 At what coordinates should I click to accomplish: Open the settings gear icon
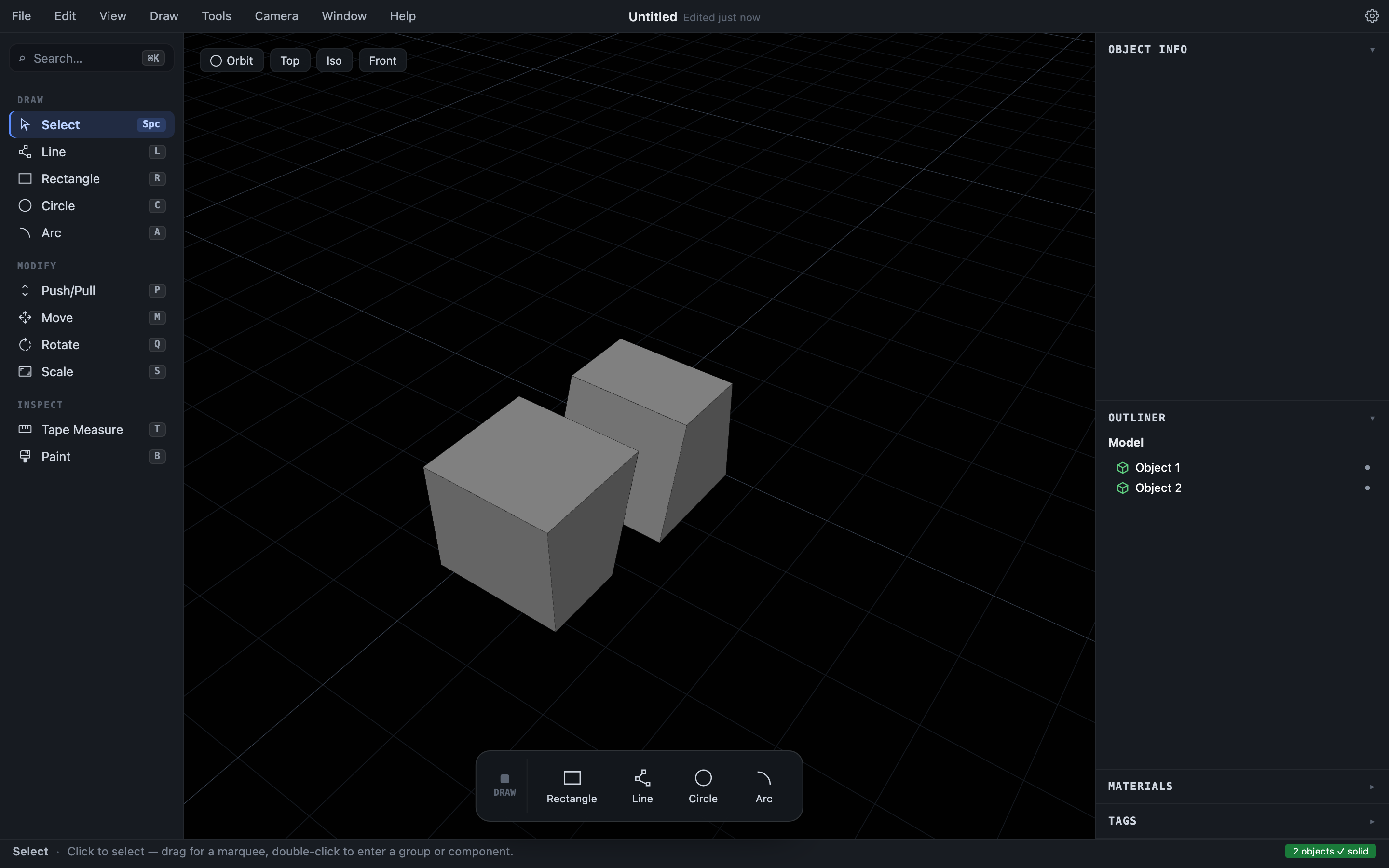[1372, 16]
